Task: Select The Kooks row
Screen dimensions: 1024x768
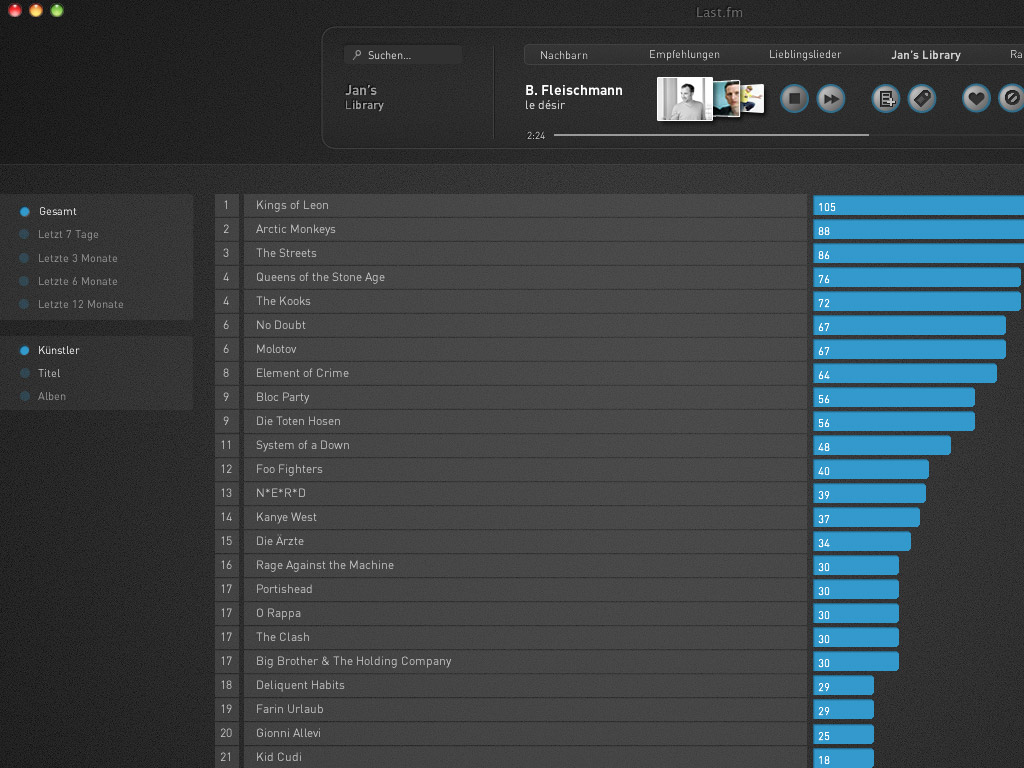Action: (x=525, y=301)
